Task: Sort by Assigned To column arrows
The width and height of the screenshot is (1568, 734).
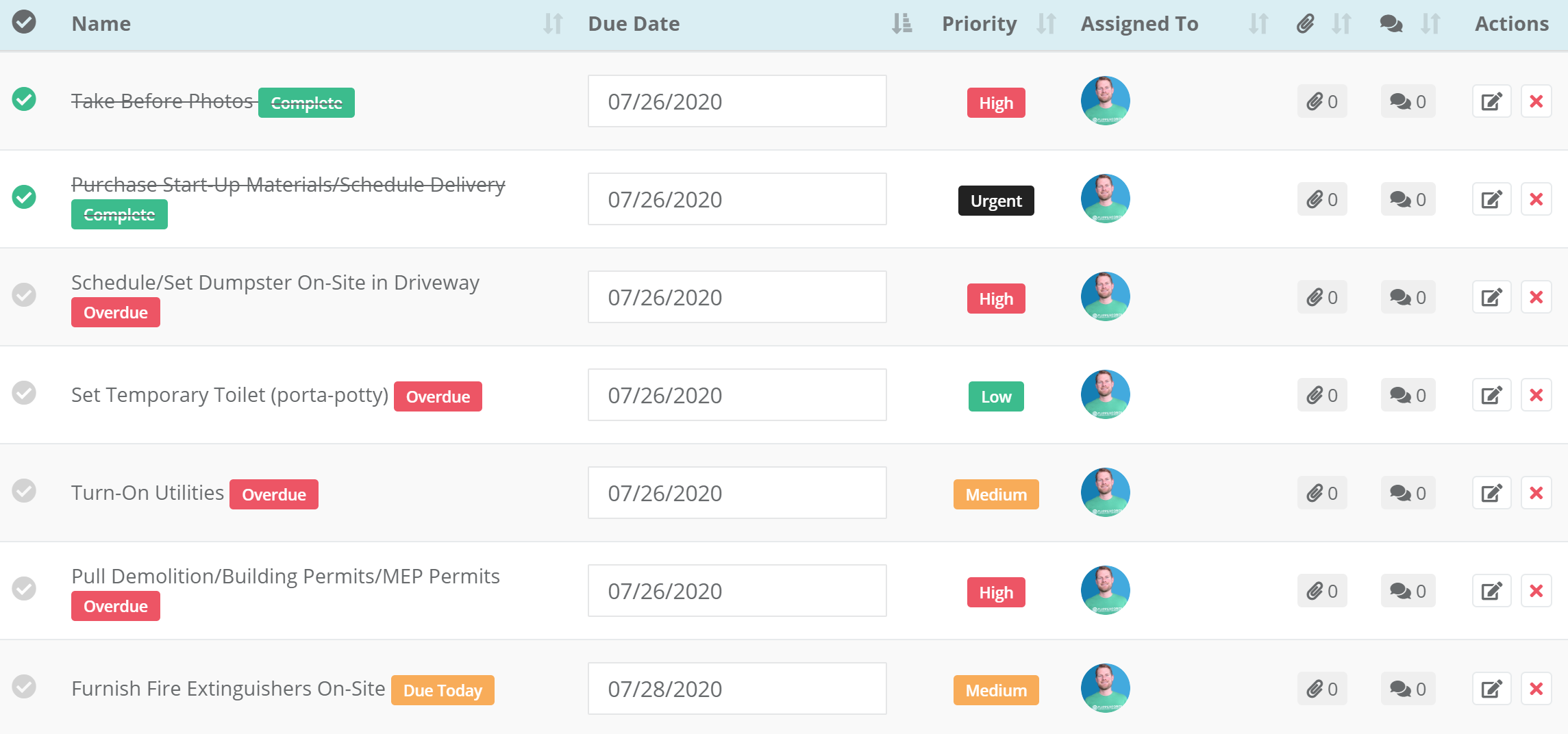Action: (x=1258, y=24)
